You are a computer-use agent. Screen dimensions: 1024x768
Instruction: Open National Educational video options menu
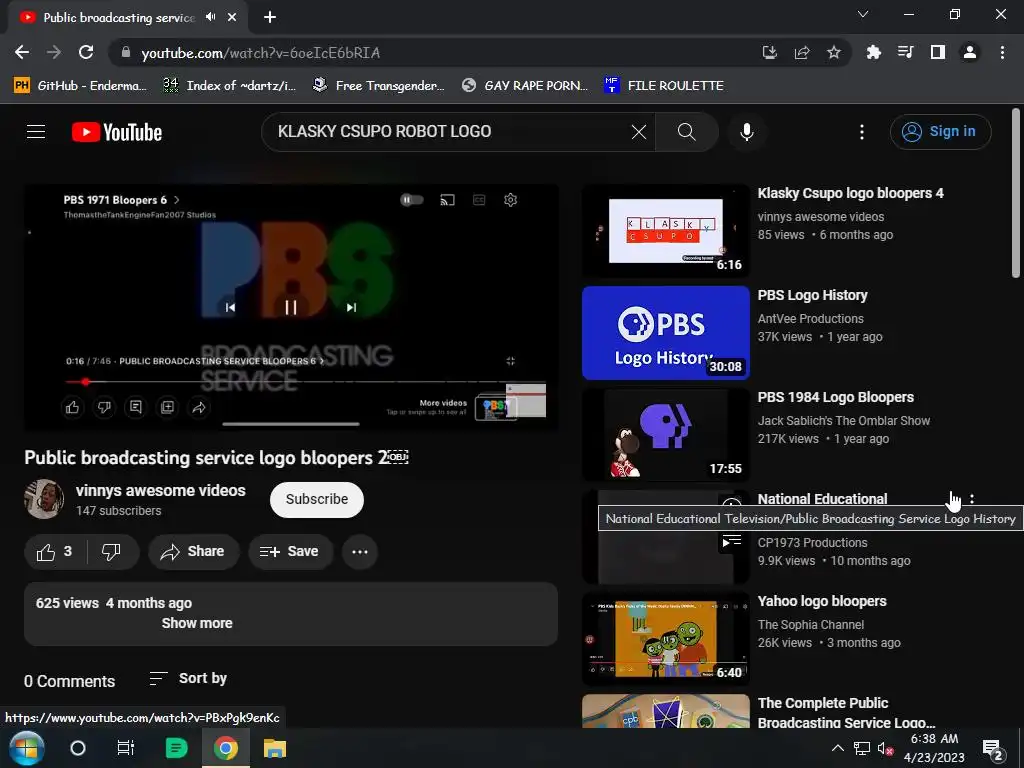972,500
